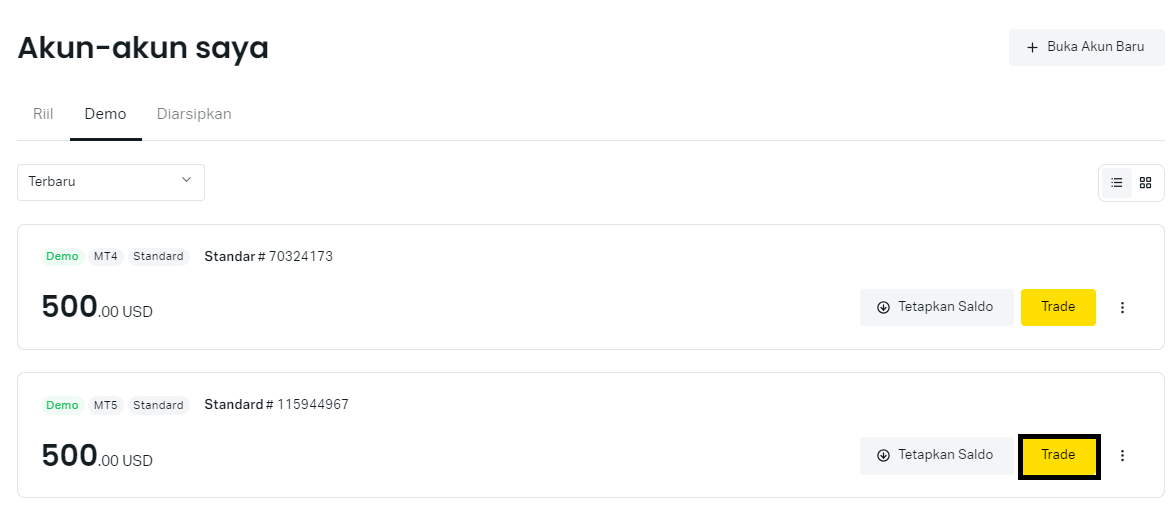1176x509 pixels.
Task: Click Buka Akun Baru button
Action: click(x=1086, y=47)
